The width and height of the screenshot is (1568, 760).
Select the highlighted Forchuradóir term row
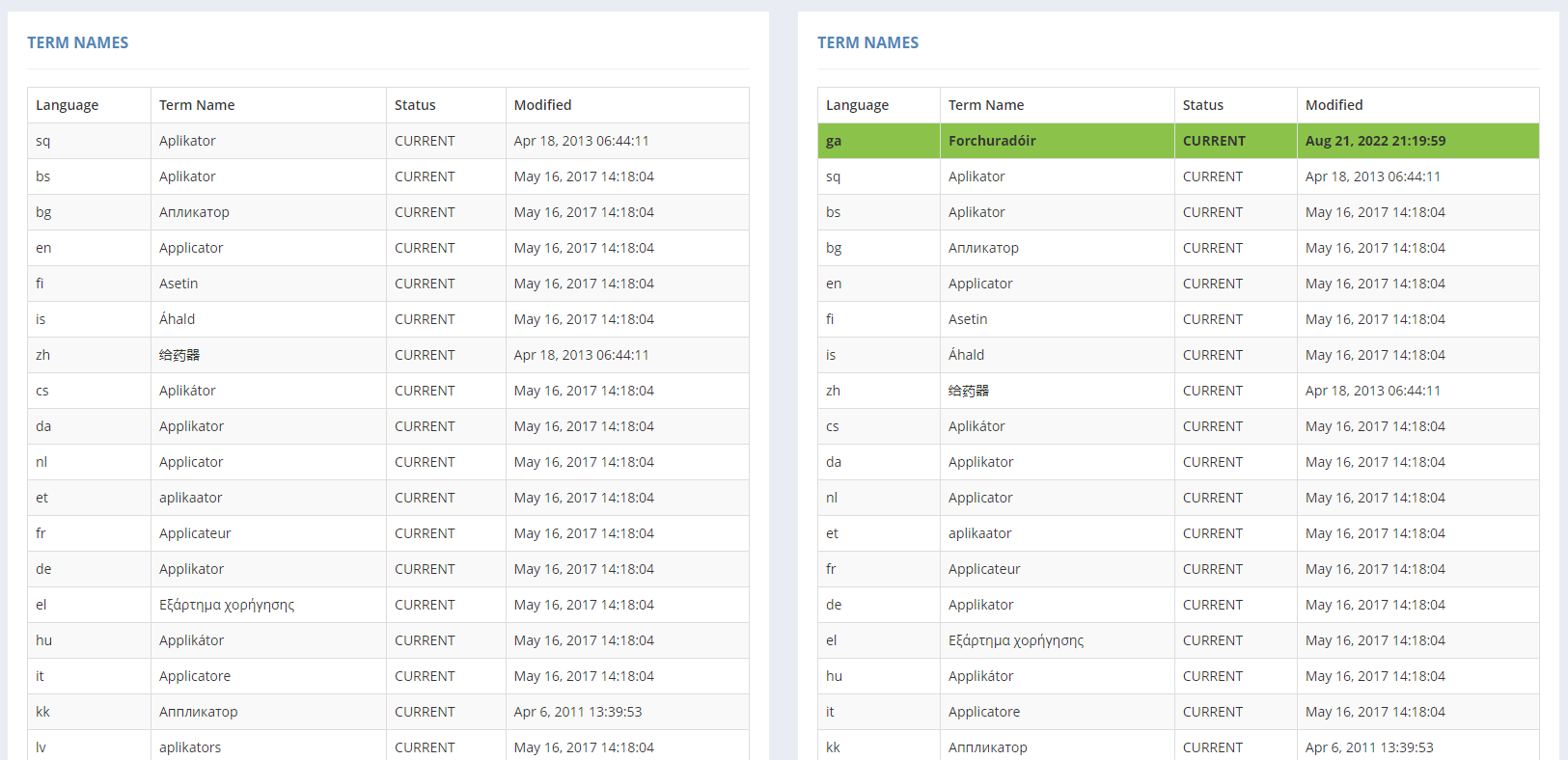coord(992,141)
